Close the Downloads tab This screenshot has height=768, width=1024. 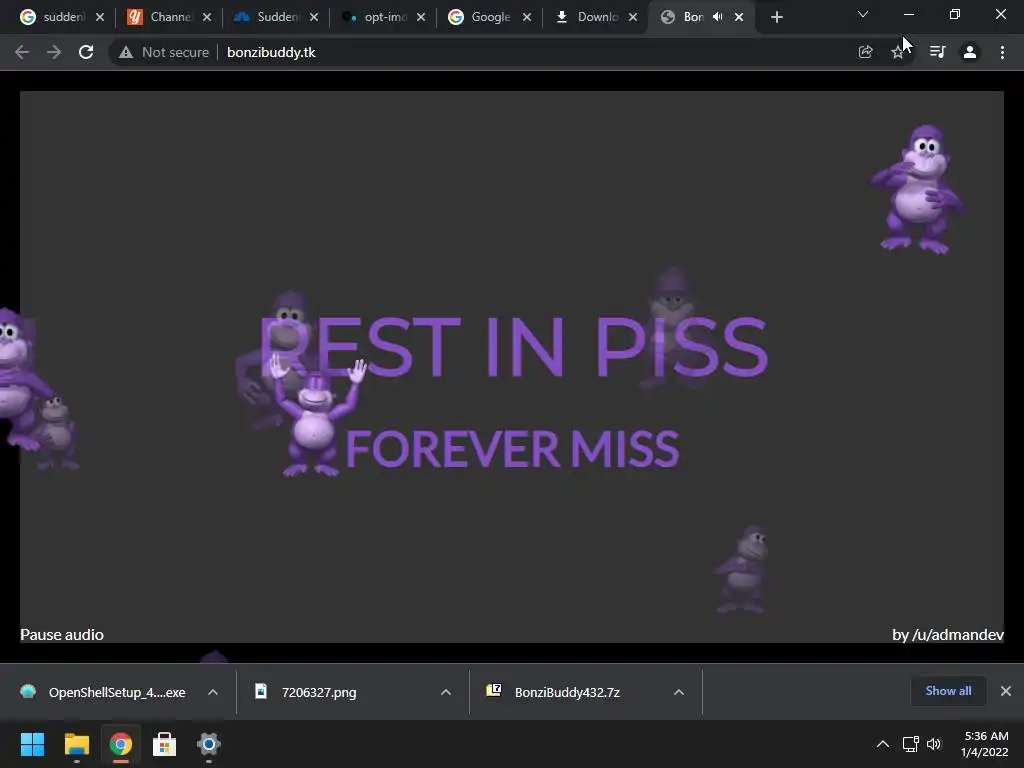pyautogui.click(x=633, y=17)
